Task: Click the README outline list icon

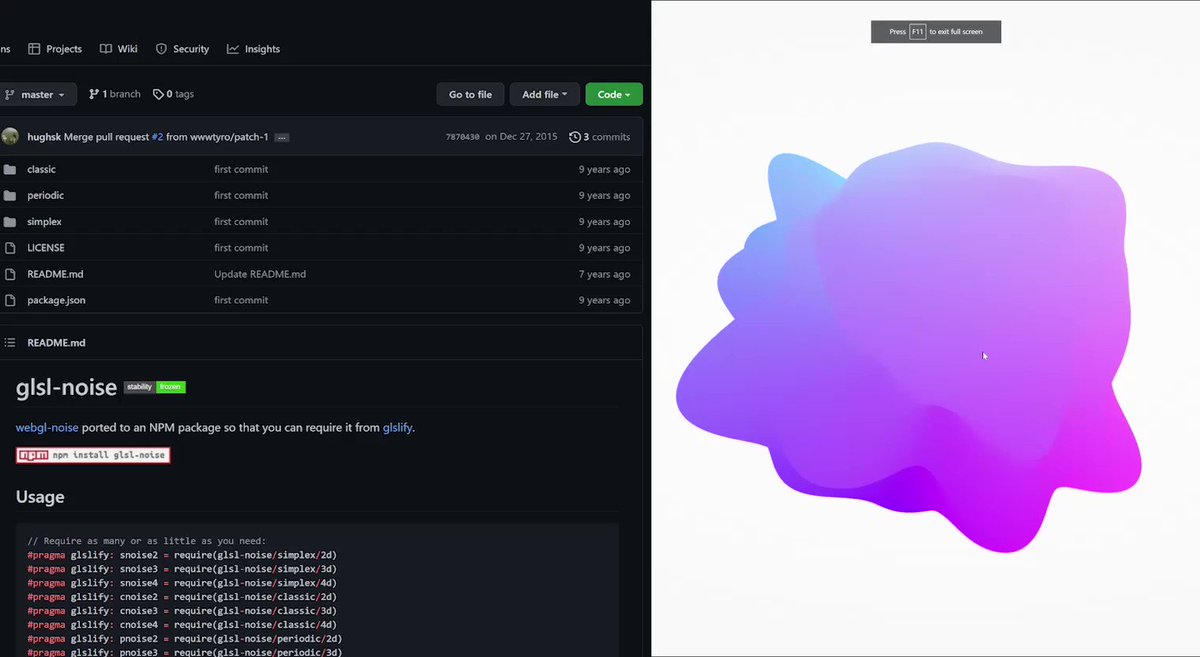Action: (x=10, y=342)
